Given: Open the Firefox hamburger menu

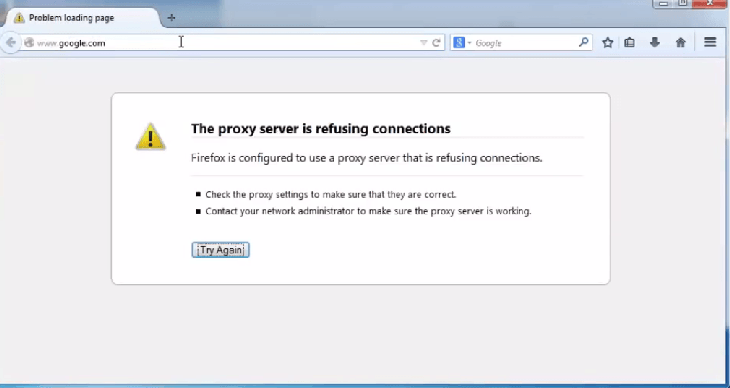Looking at the screenshot, I should pos(710,42).
